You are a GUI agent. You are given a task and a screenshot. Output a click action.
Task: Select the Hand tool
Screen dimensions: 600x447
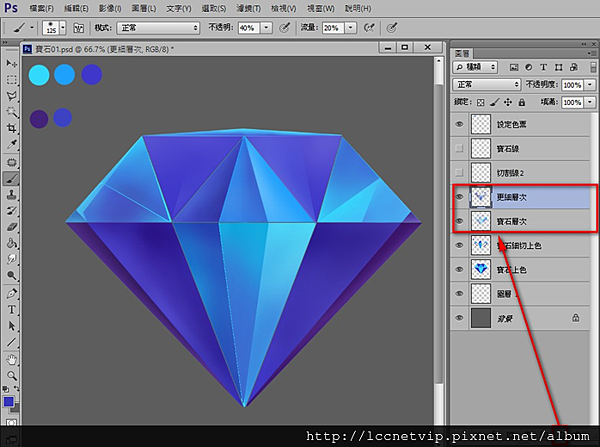(11, 358)
